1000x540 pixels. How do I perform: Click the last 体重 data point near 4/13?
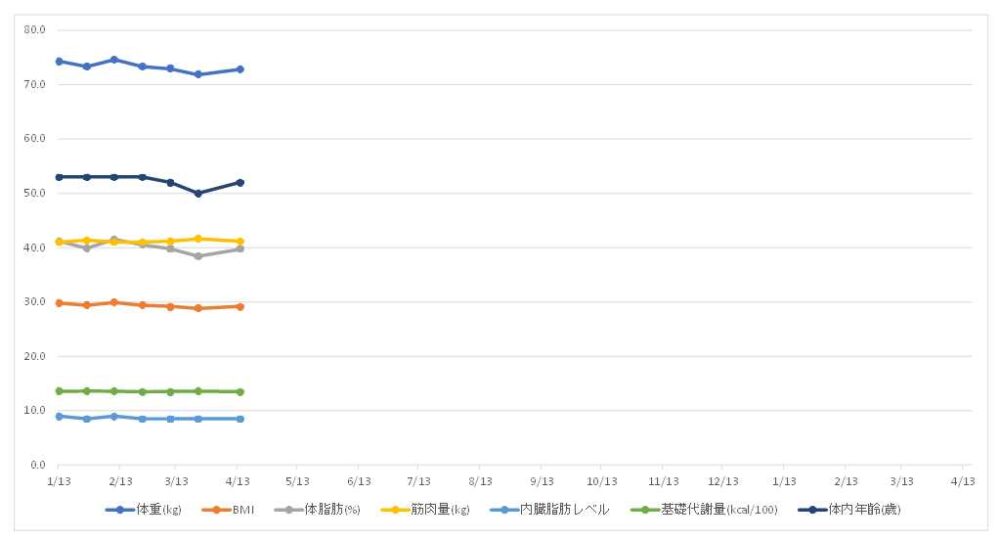click(x=240, y=69)
